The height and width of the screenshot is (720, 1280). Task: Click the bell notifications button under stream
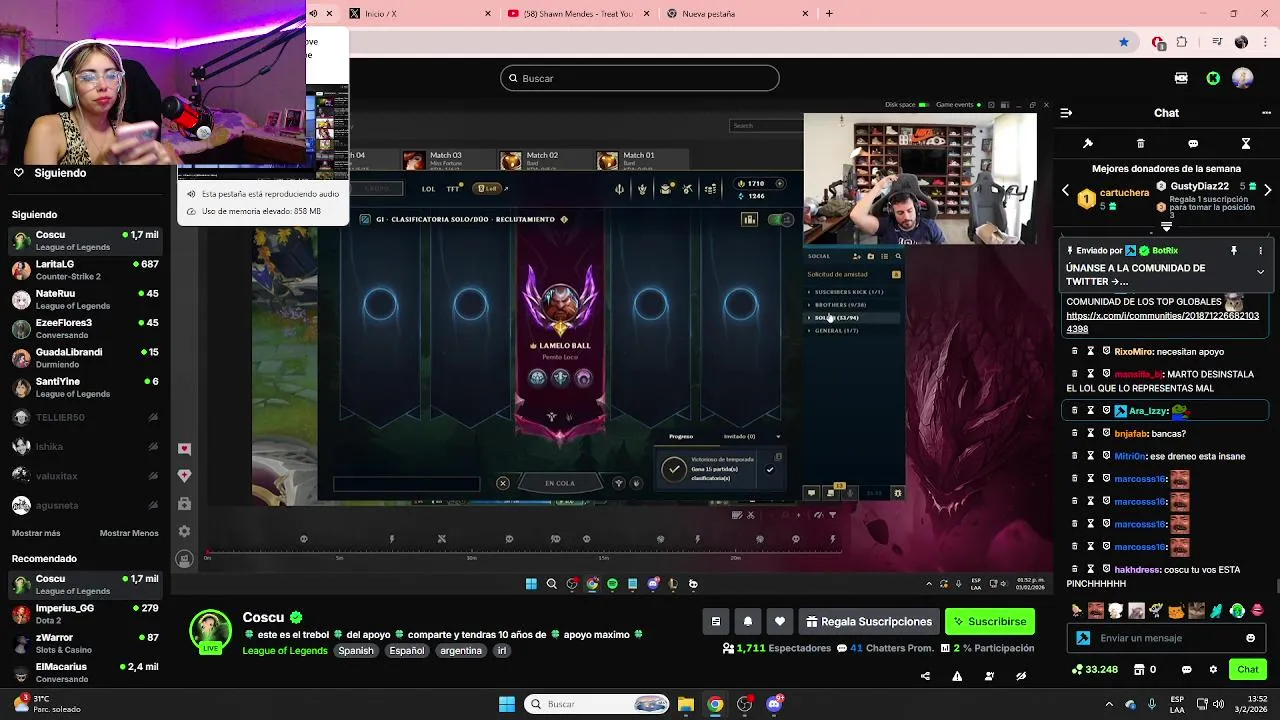[748, 621]
